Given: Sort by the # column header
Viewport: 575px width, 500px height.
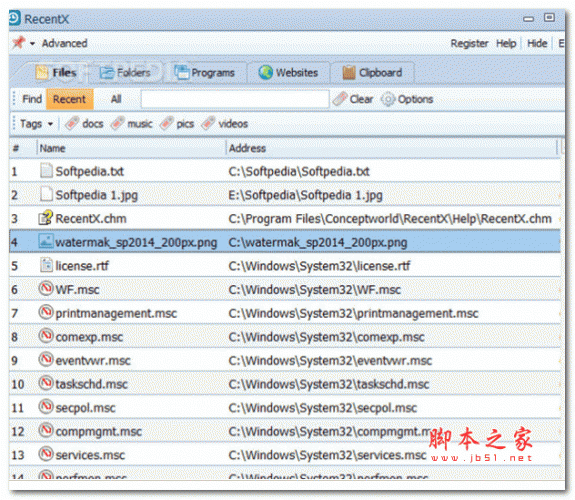Looking at the screenshot, I should tap(23, 148).
